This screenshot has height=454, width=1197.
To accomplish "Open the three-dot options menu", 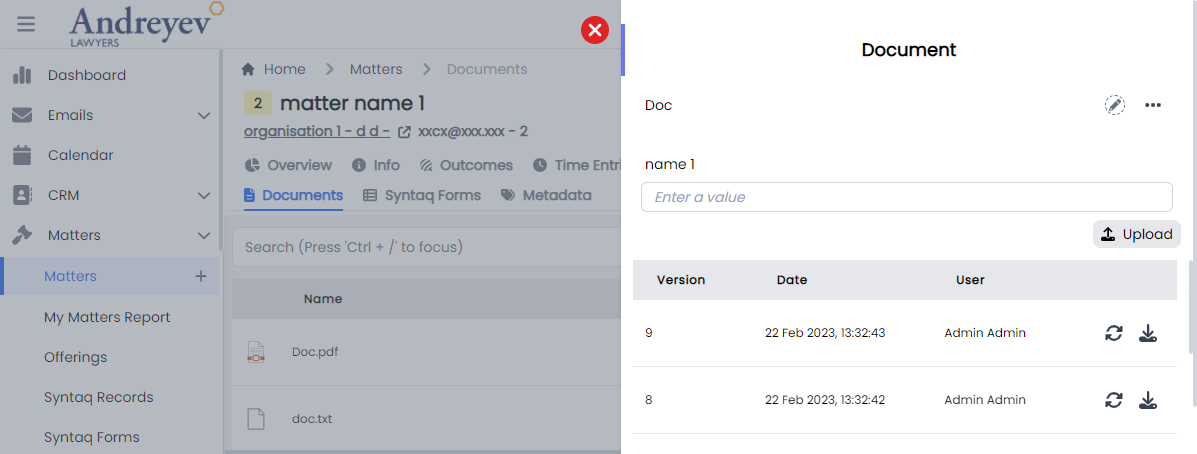I will coord(1153,105).
